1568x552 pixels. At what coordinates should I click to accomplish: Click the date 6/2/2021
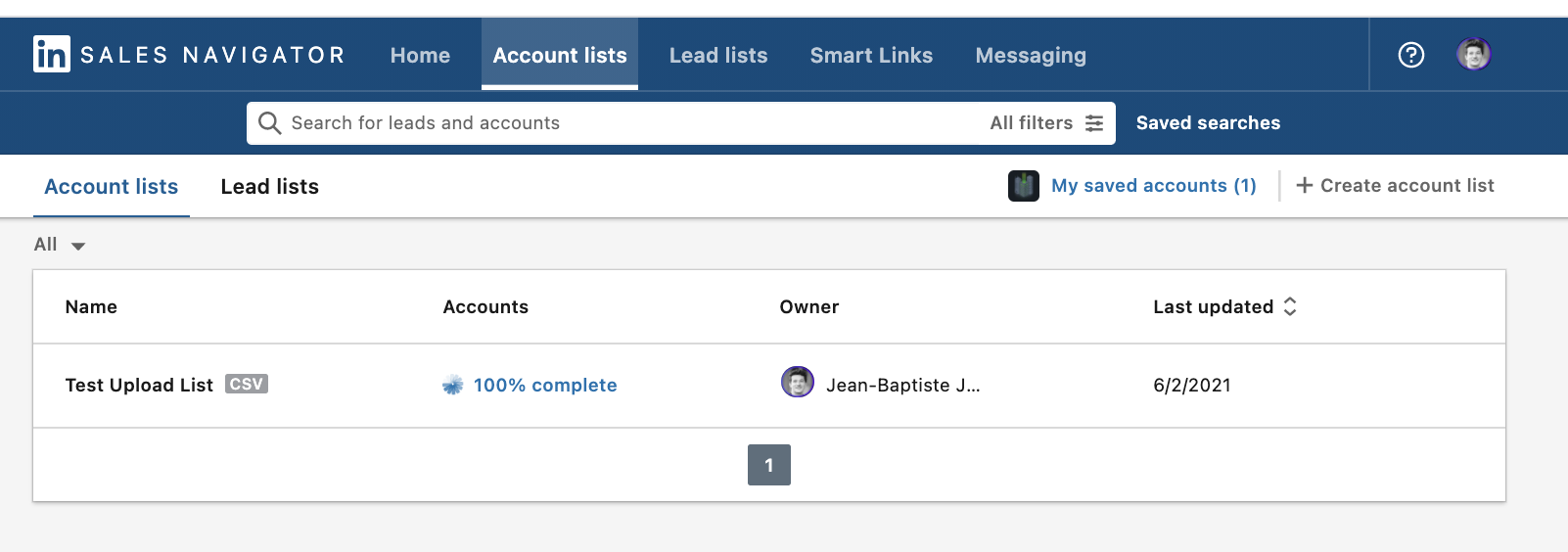tap(1192, 386)
